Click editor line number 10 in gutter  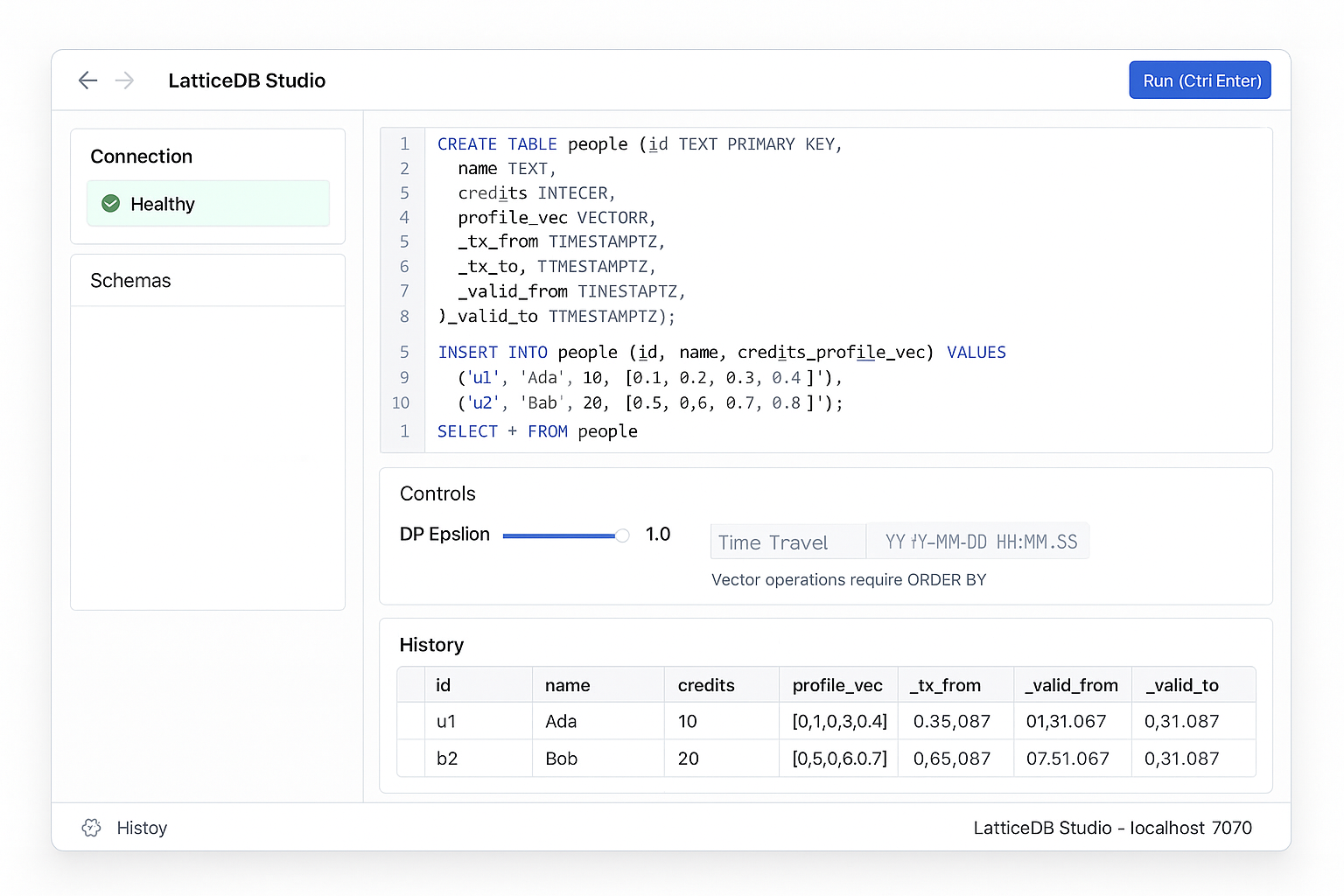pyautogui.click(x=401, y=403)
